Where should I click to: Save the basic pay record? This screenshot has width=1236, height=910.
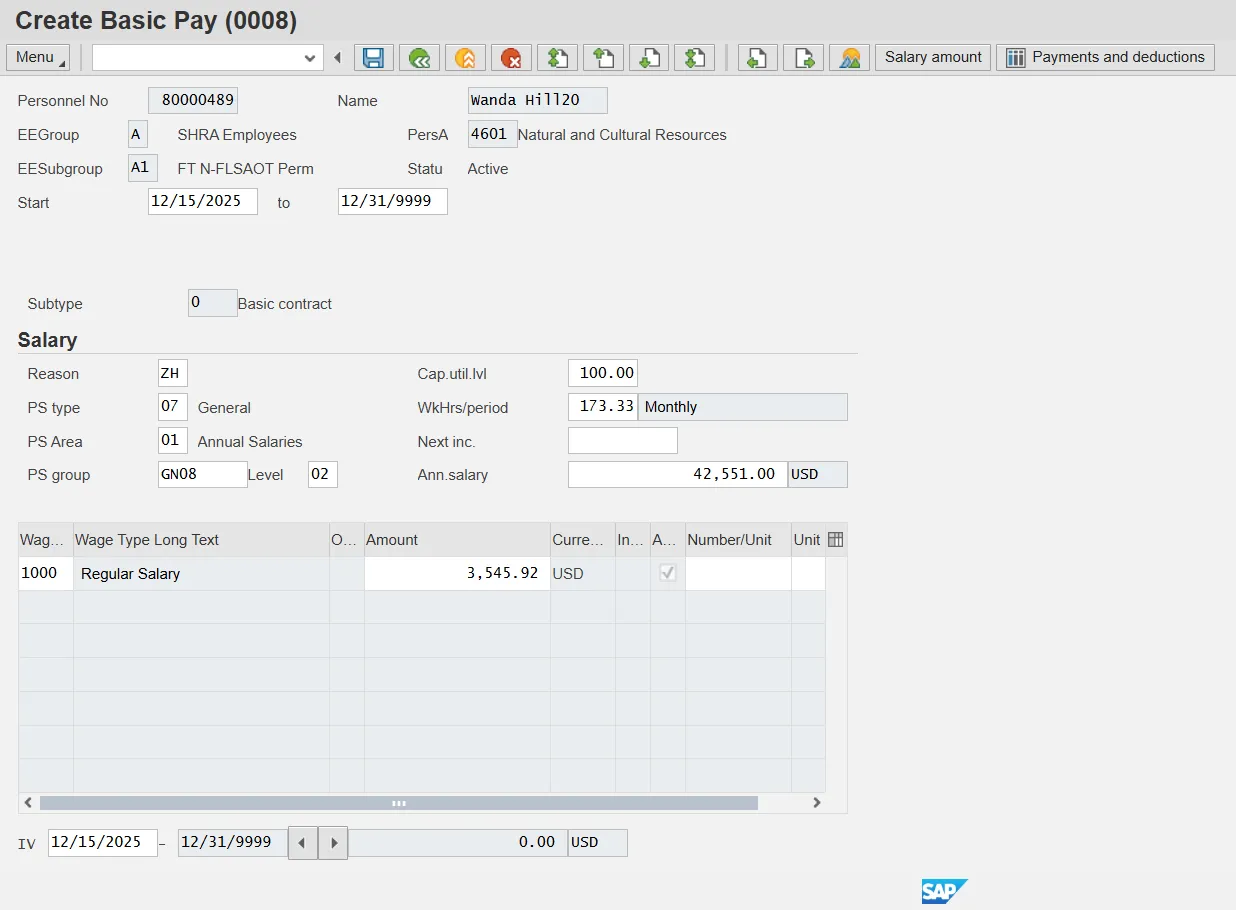click(x=373, y=57)
